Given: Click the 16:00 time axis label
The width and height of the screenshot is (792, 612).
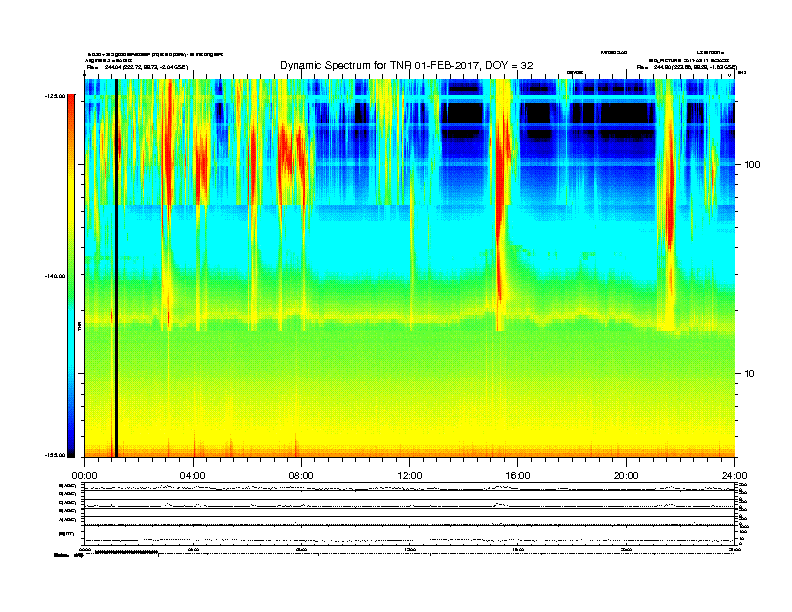Looking at the screenshot, I should [x=518, y=476].
